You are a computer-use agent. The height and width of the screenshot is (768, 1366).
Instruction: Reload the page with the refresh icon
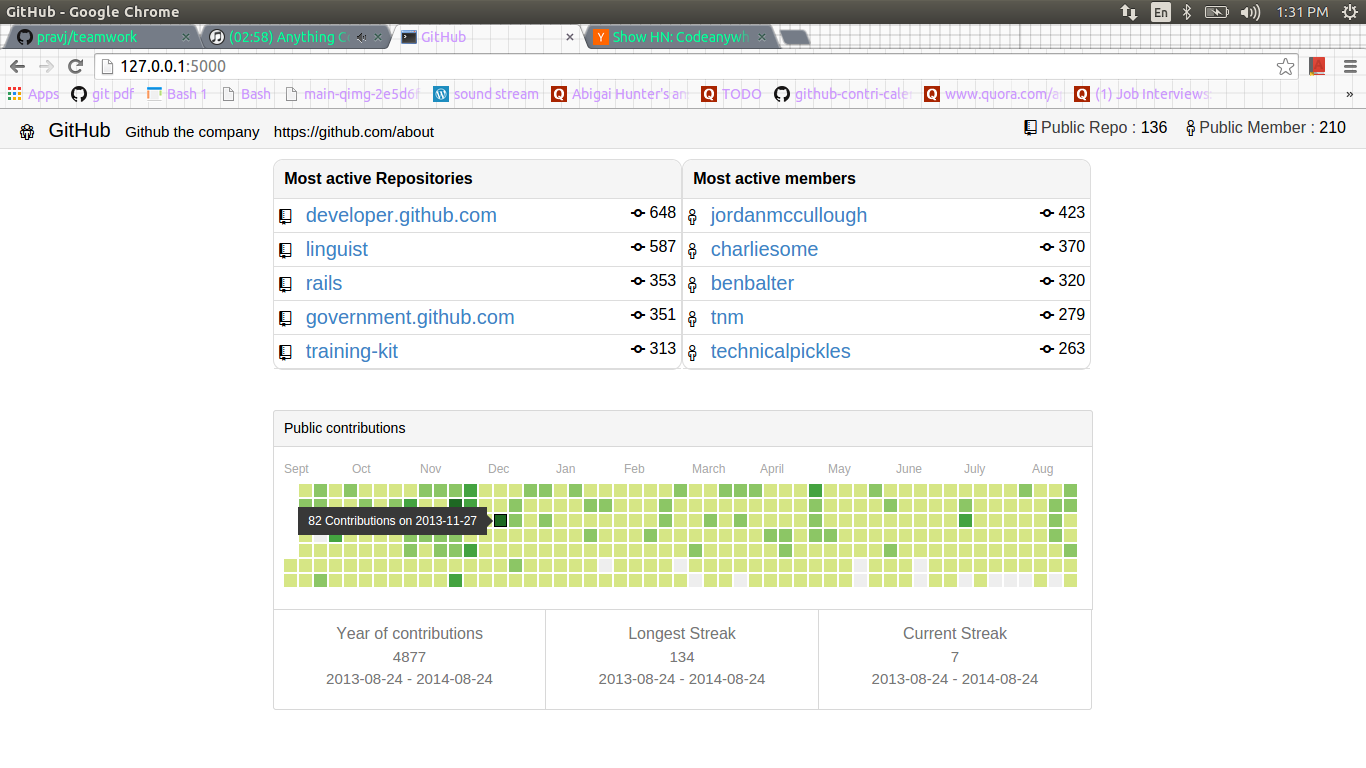click(75, 66)
